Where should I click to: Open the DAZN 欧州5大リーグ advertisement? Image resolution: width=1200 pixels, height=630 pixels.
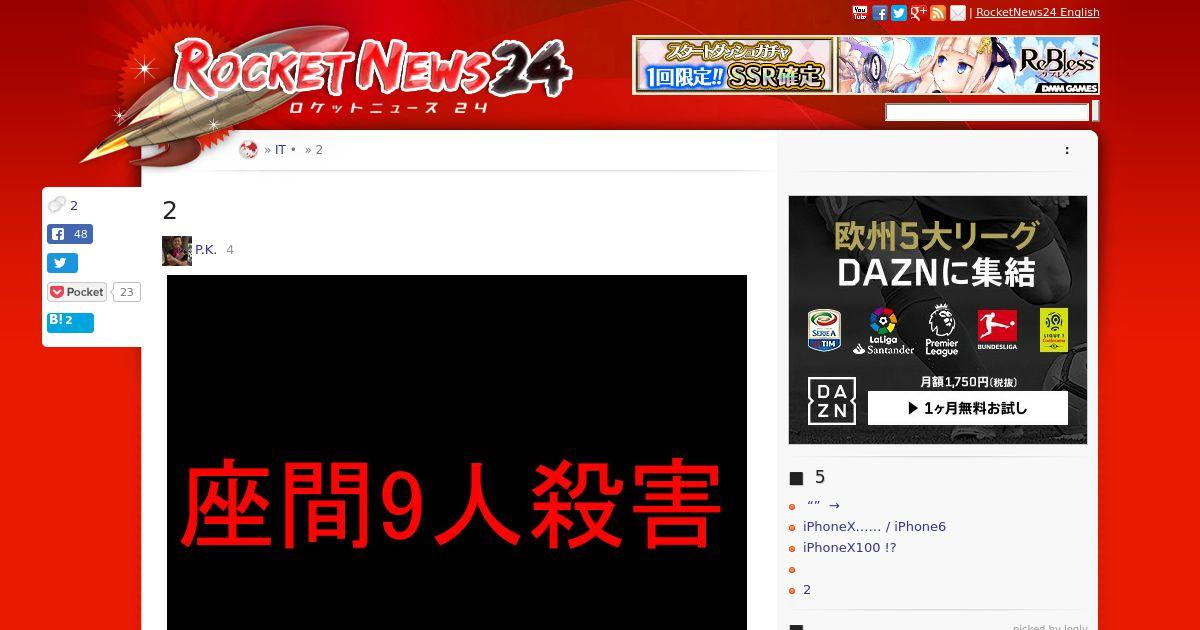pyautogui.click(x=938, y=320)
